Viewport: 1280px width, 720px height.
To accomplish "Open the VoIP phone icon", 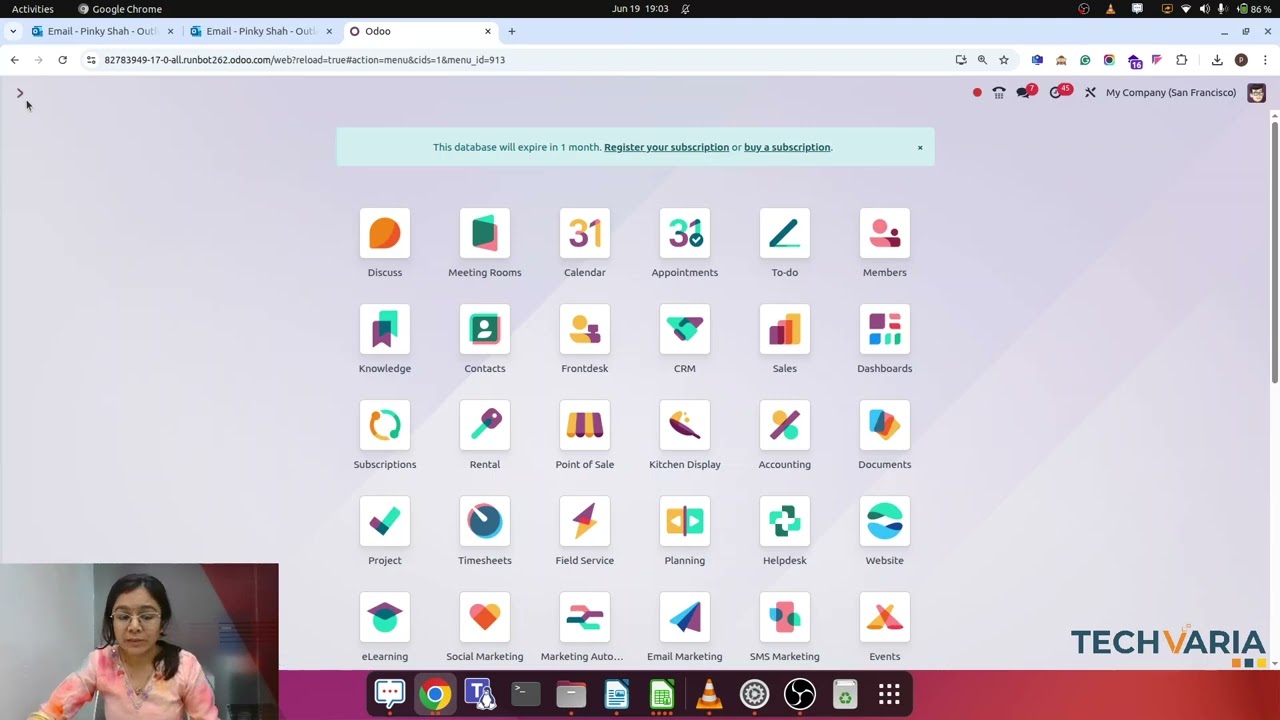I will point(999,92).
